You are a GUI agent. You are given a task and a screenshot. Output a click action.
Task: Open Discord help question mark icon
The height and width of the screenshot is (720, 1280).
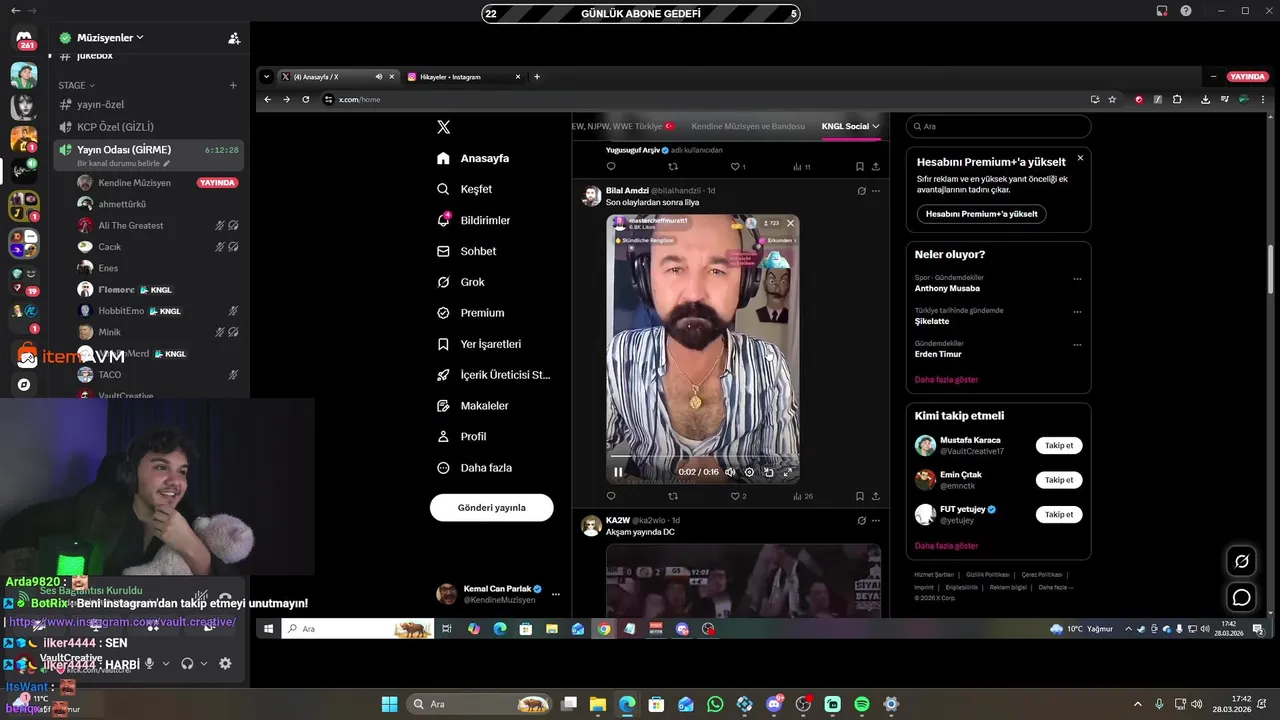point(1186,11)
